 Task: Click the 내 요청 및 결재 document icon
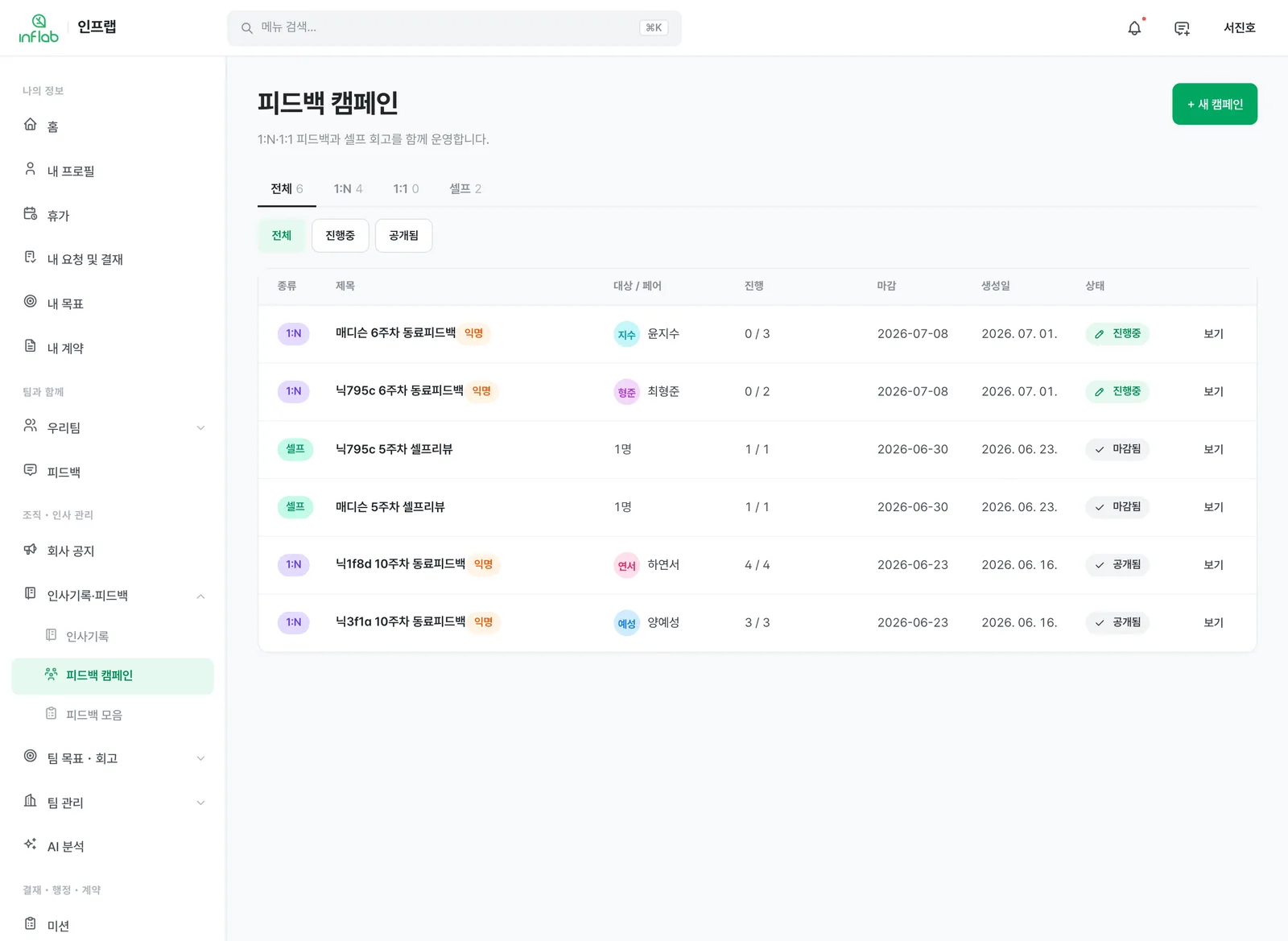(31, 257)
